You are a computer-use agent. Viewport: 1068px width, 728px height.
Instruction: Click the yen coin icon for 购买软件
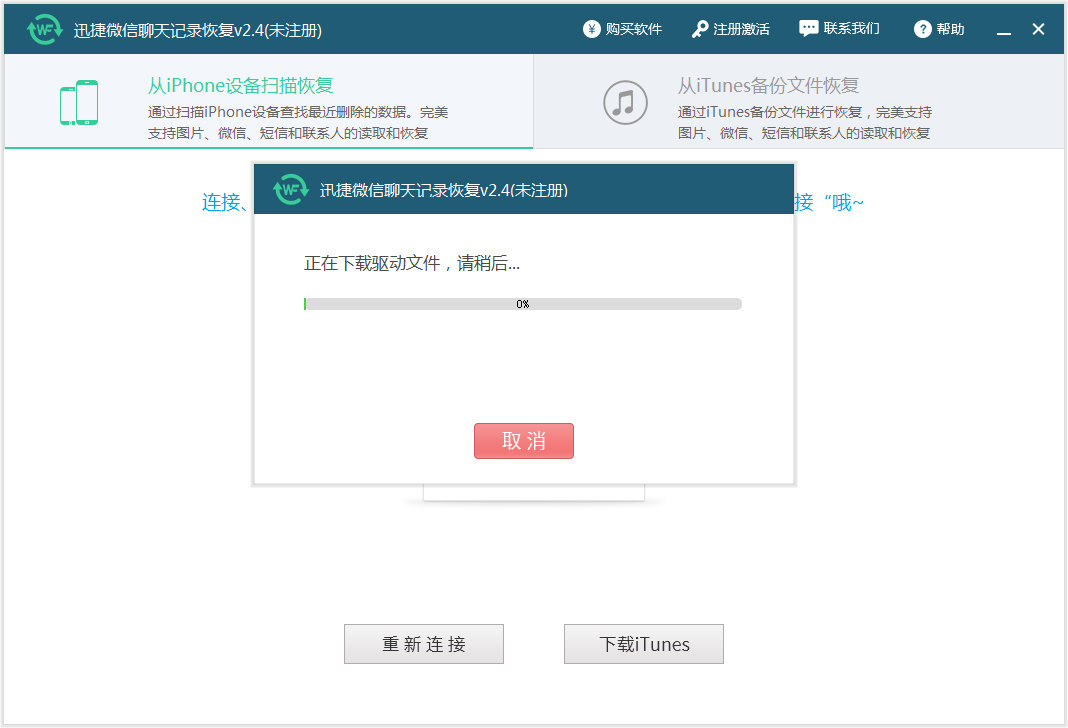592,29
